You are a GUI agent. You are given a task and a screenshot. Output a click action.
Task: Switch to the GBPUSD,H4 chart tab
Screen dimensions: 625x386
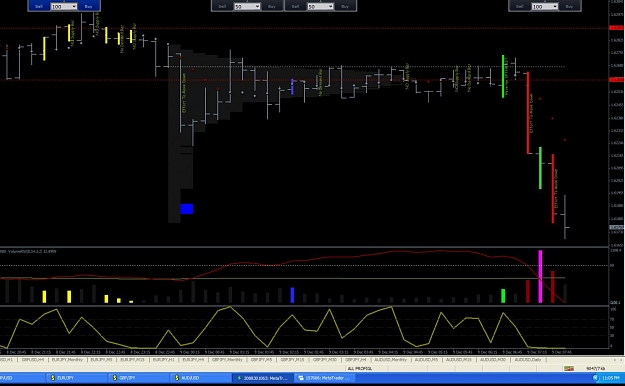click(33, 359)
